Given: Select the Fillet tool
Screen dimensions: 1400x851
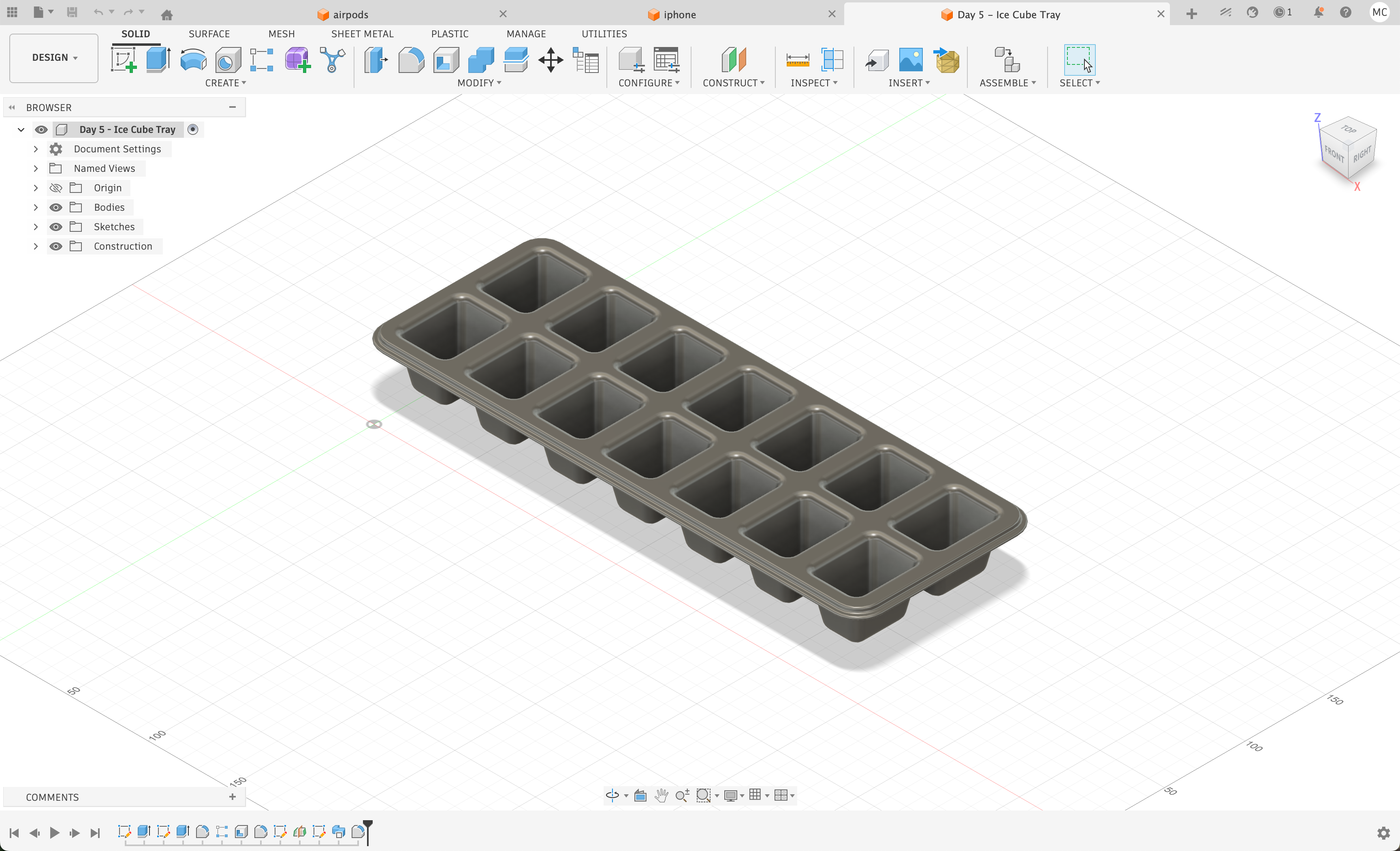Looking at the screenshot, I should pyautogui.click(x=411, y=60).
